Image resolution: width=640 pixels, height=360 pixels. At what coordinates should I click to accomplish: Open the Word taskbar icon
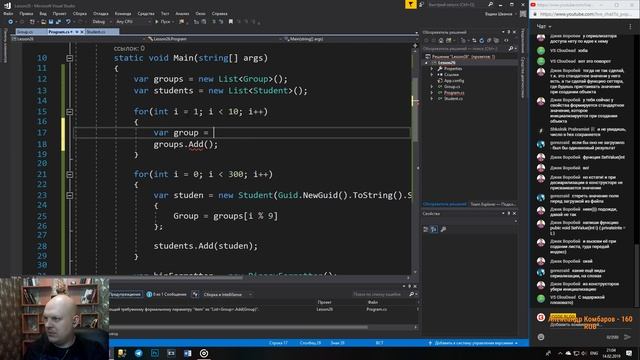[187, 353]
